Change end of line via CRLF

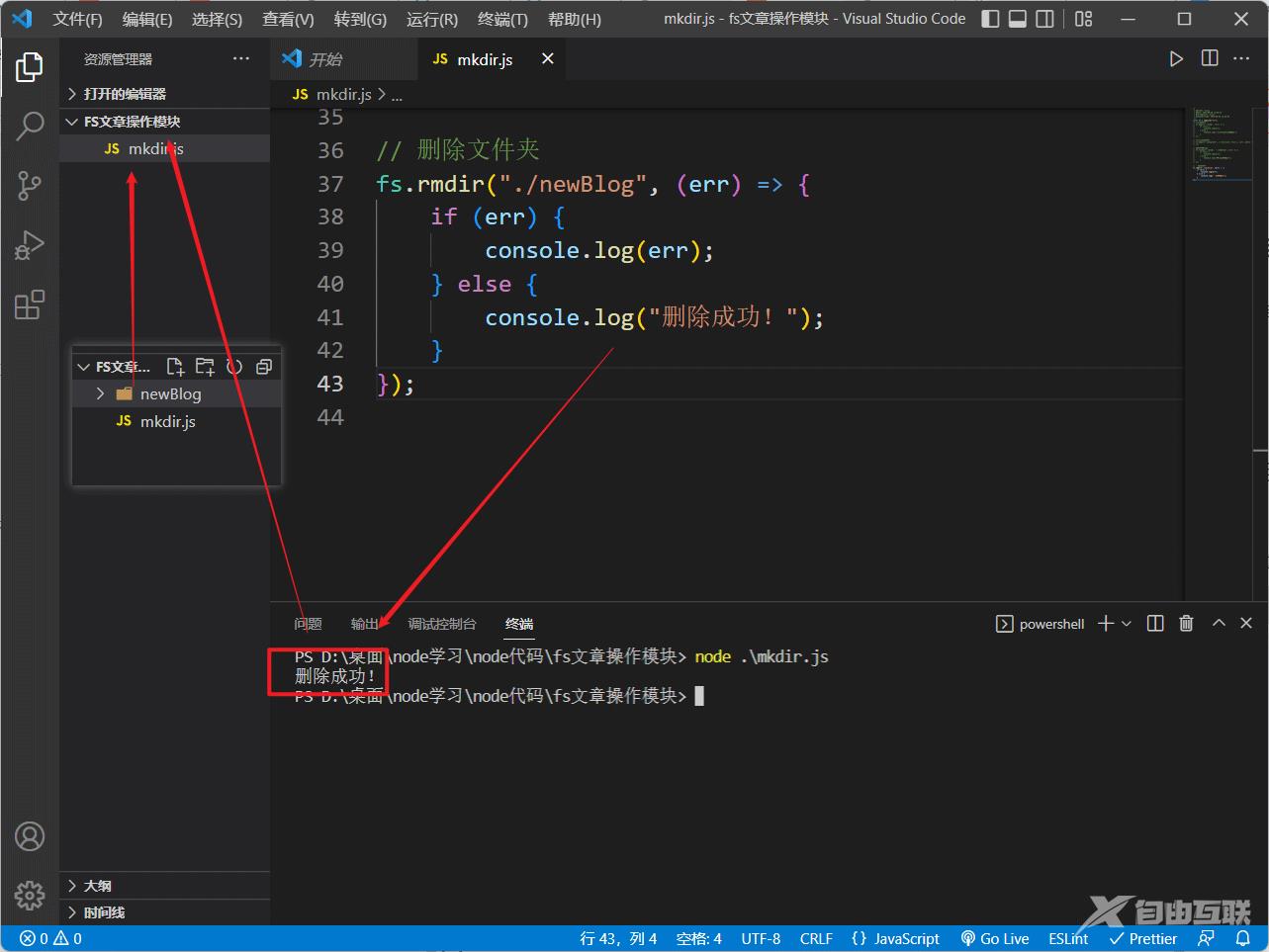point(816,939)
